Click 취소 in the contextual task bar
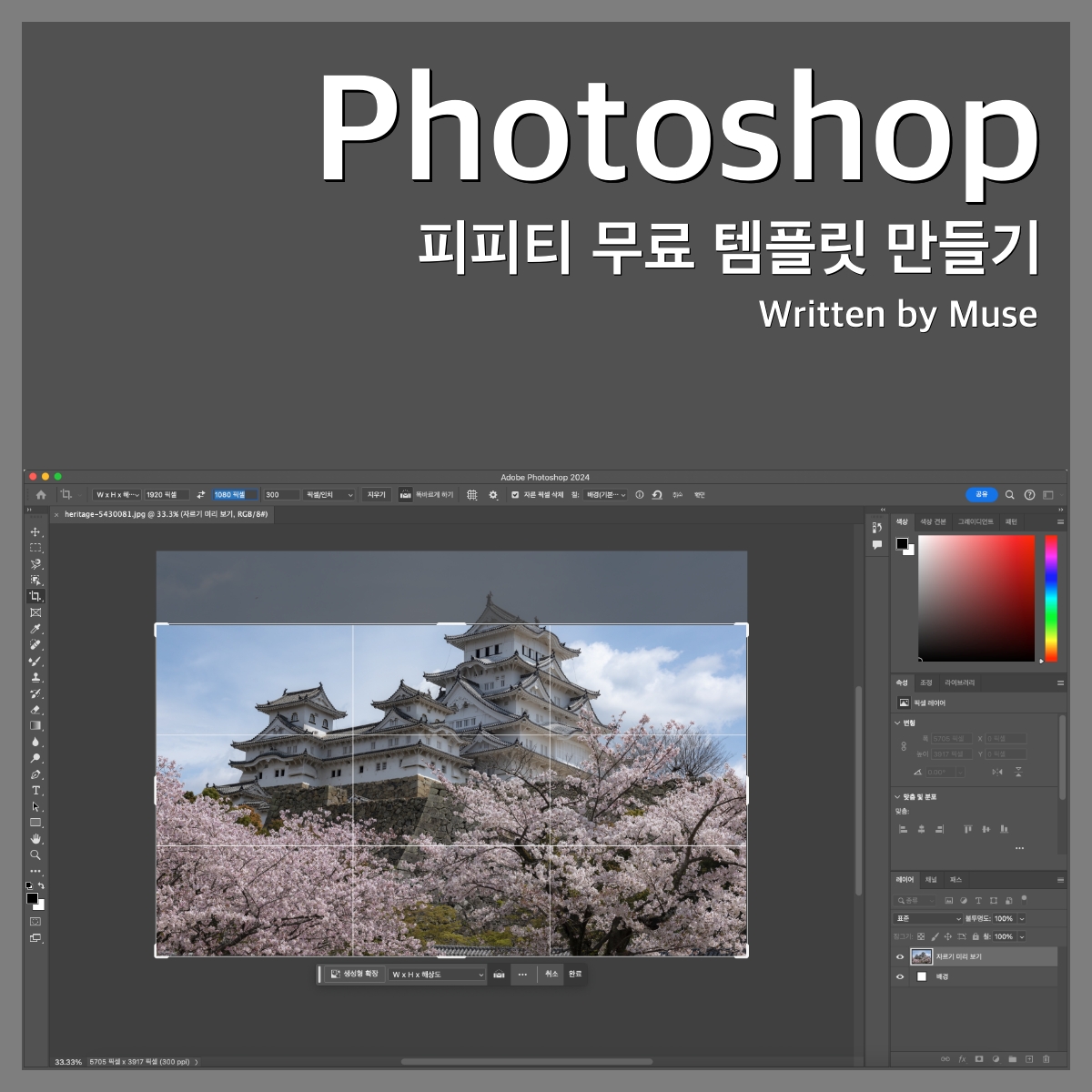The height and width of the screenshot is (1092, 1092). [551, 975]
